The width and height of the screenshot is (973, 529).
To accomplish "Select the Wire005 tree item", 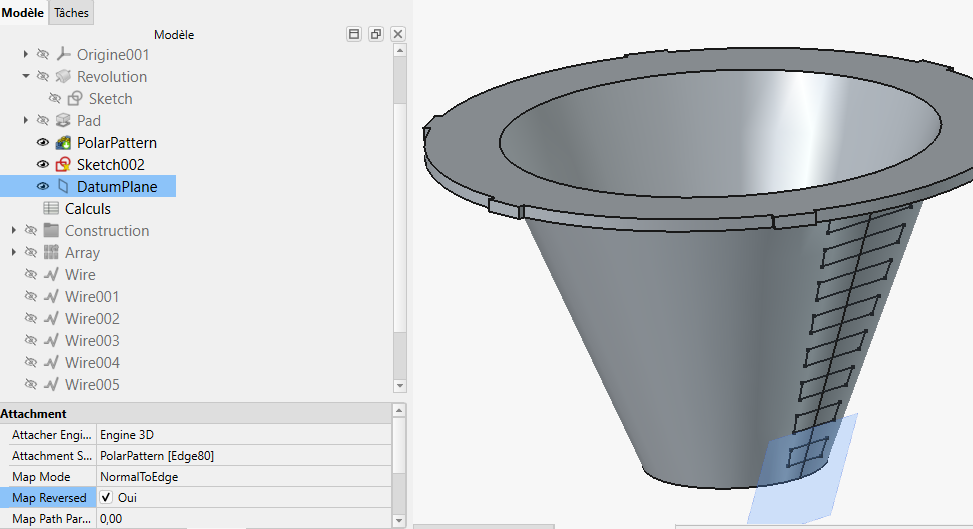I will tap(92, 385).
